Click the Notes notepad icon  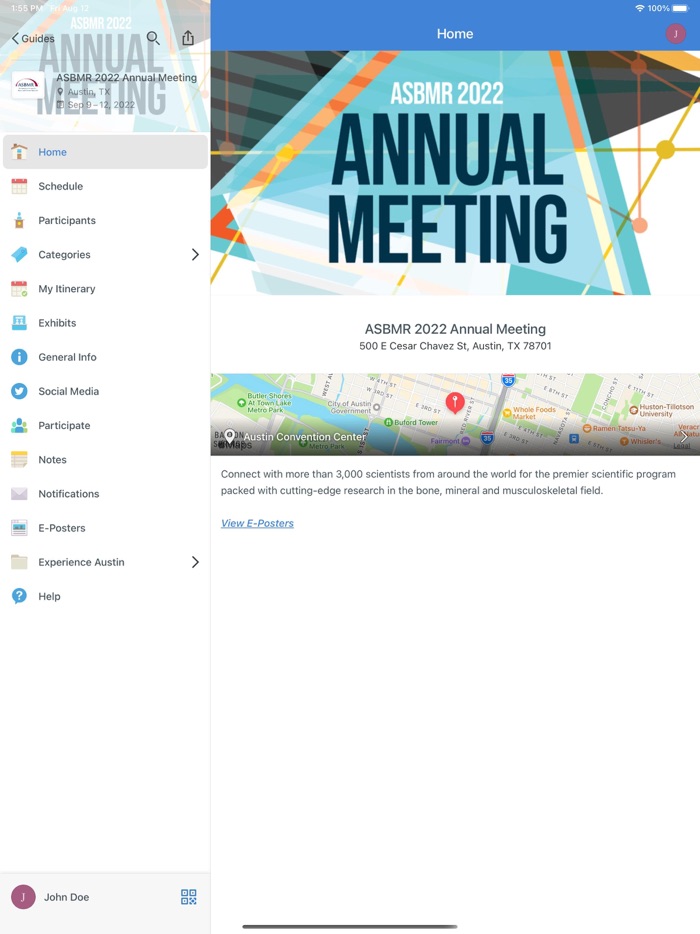pos(19,459)
